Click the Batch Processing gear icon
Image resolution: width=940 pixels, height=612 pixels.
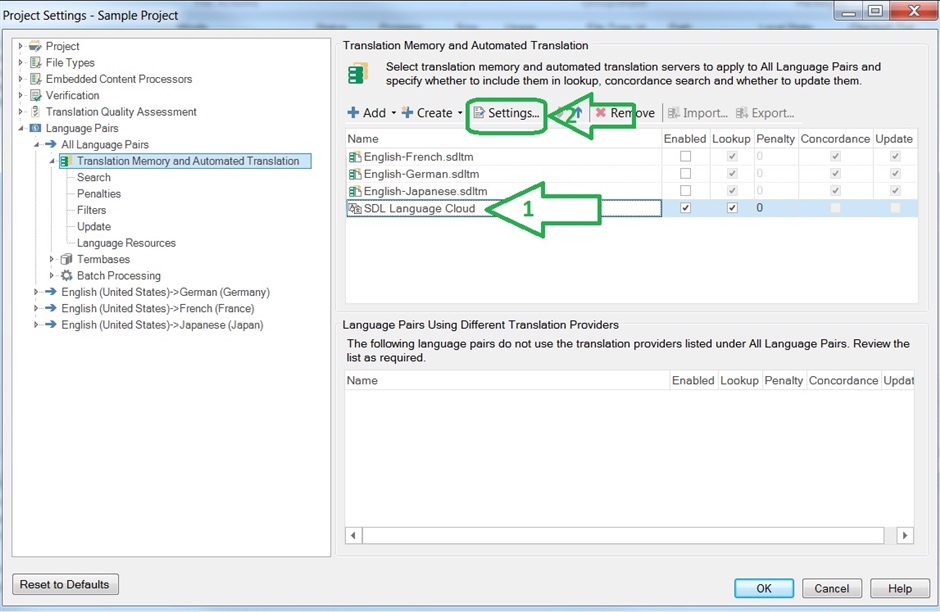point(67,276)
